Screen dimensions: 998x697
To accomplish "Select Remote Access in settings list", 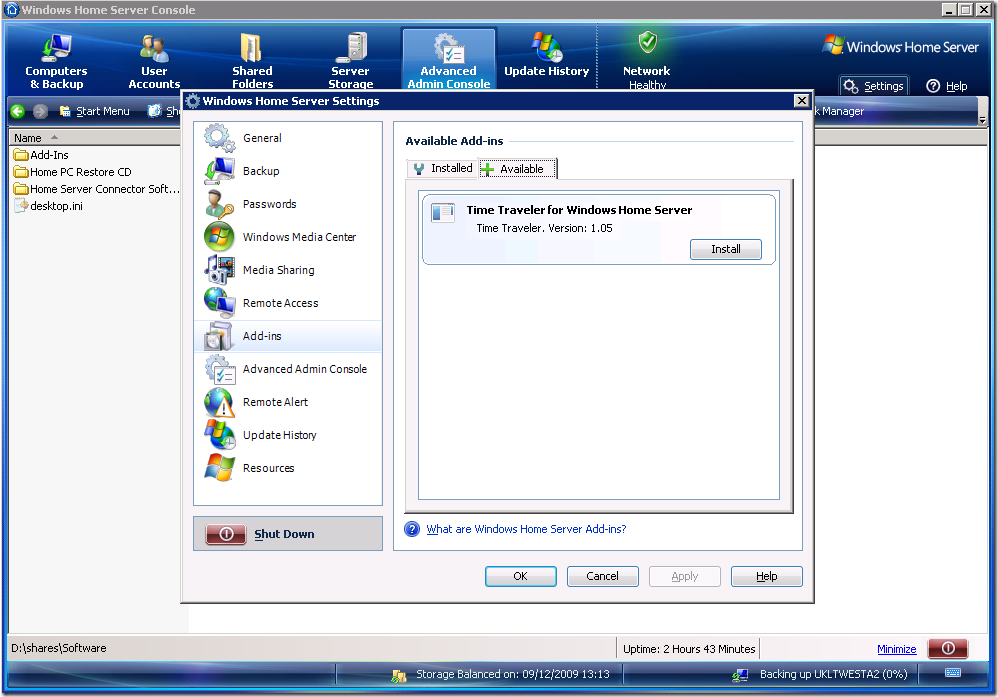I will pyautogui.click(x=288, y=303).
